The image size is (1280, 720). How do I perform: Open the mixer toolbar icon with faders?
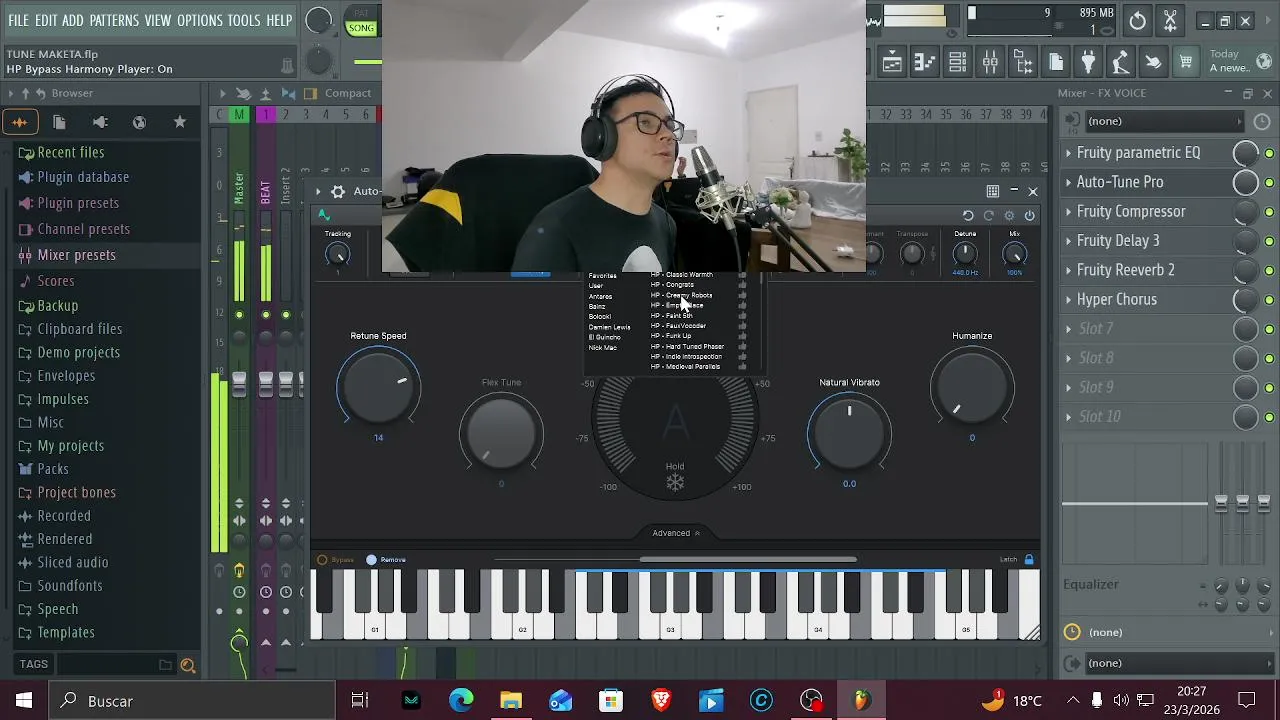coord(990,63)
